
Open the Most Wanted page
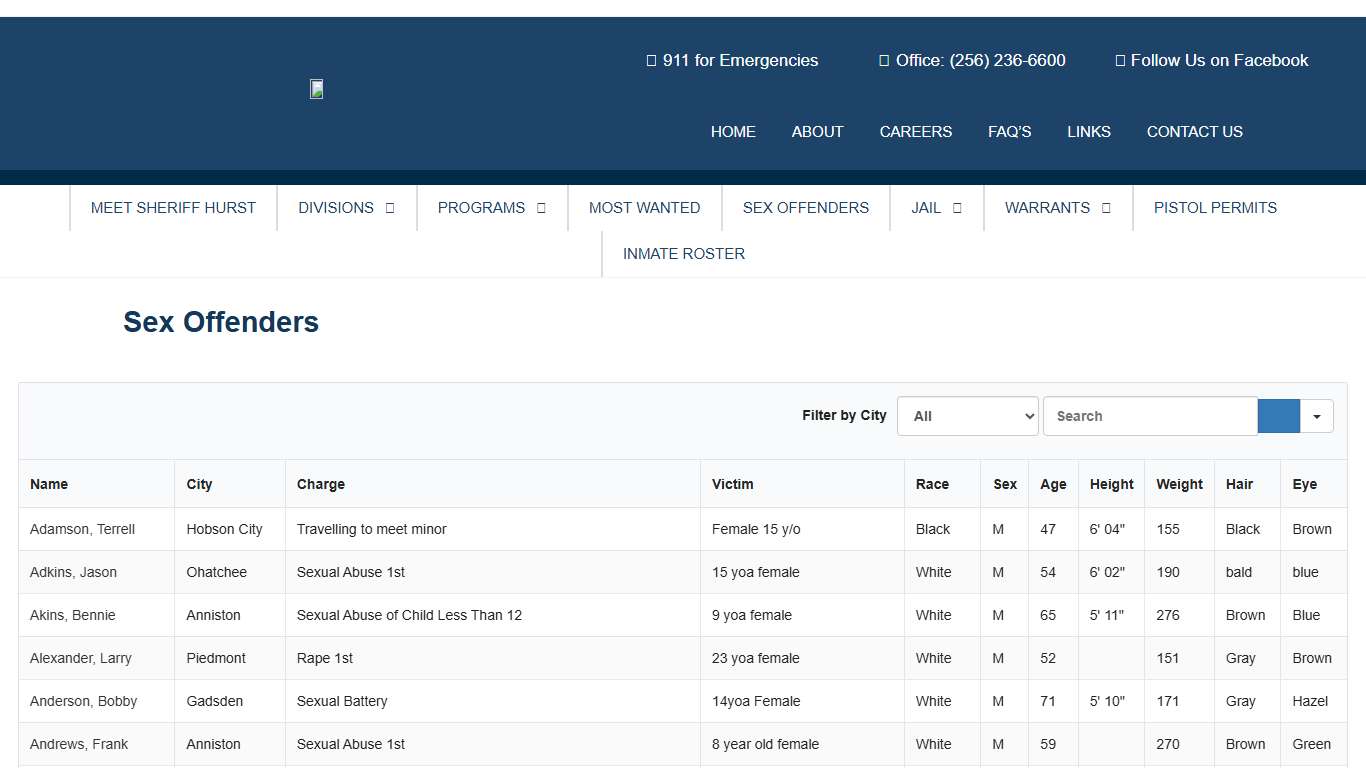point(644,208)
